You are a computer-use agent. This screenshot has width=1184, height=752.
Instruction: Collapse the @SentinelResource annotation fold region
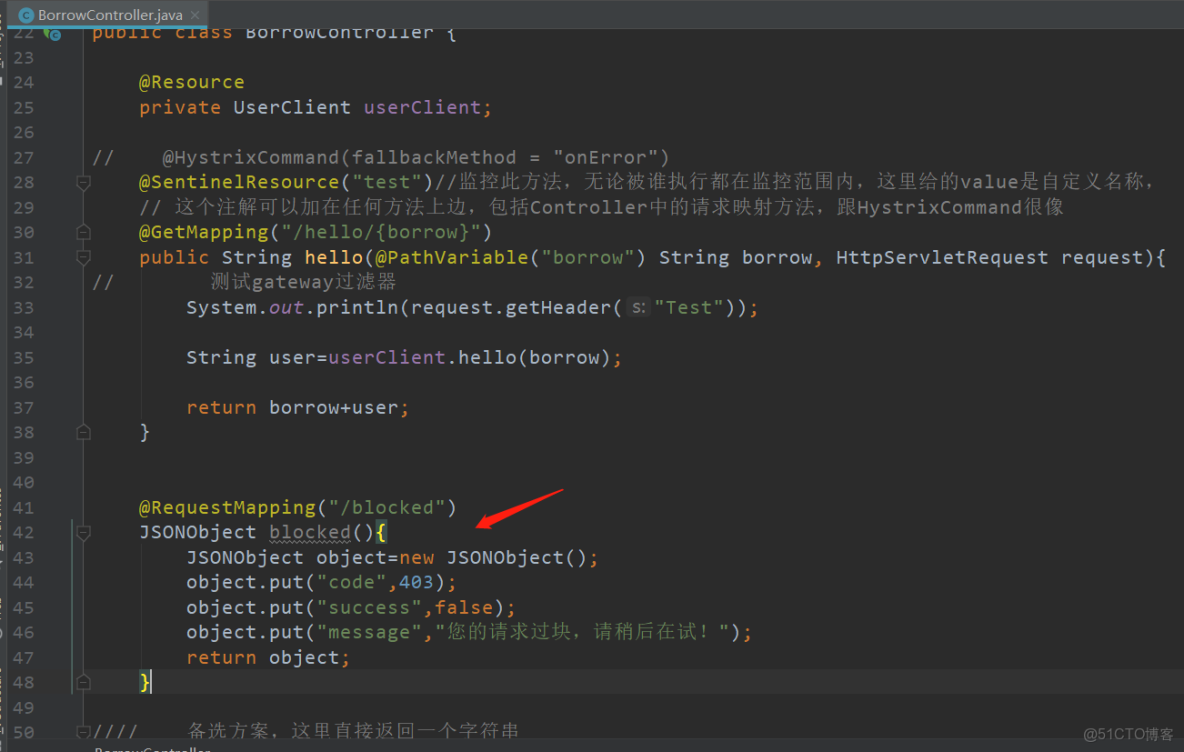84,182
